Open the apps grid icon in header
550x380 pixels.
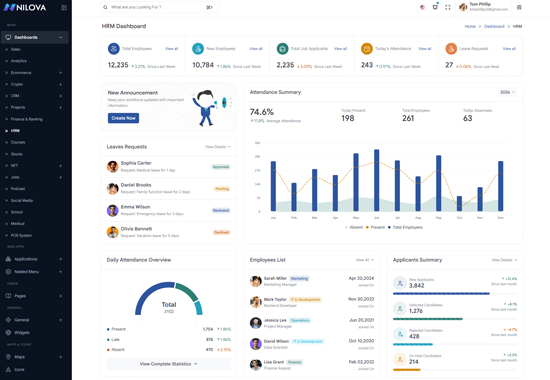(519, 7)
